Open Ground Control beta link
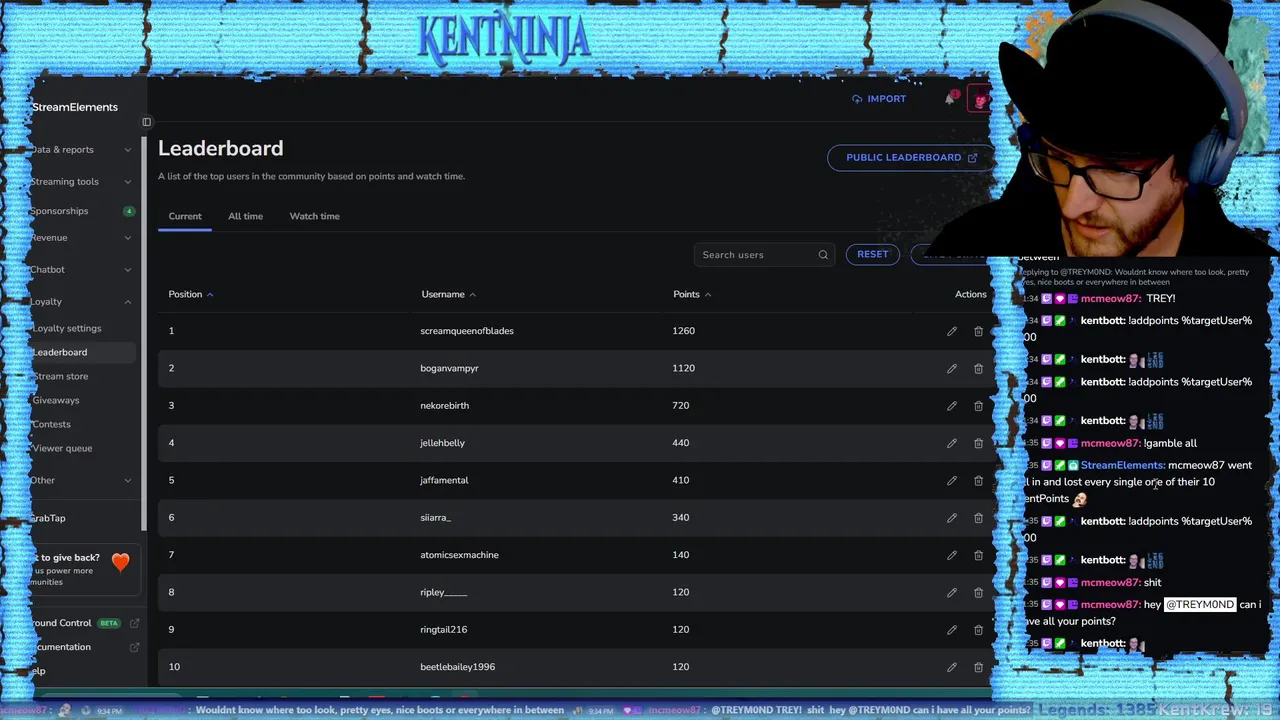This screenshot has height=720, width=1280. [x=84, y=623]
